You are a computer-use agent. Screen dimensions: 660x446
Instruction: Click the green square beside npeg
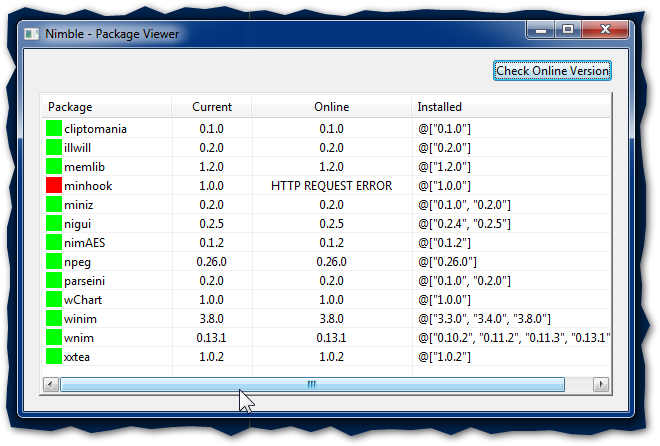coord(53,262)
